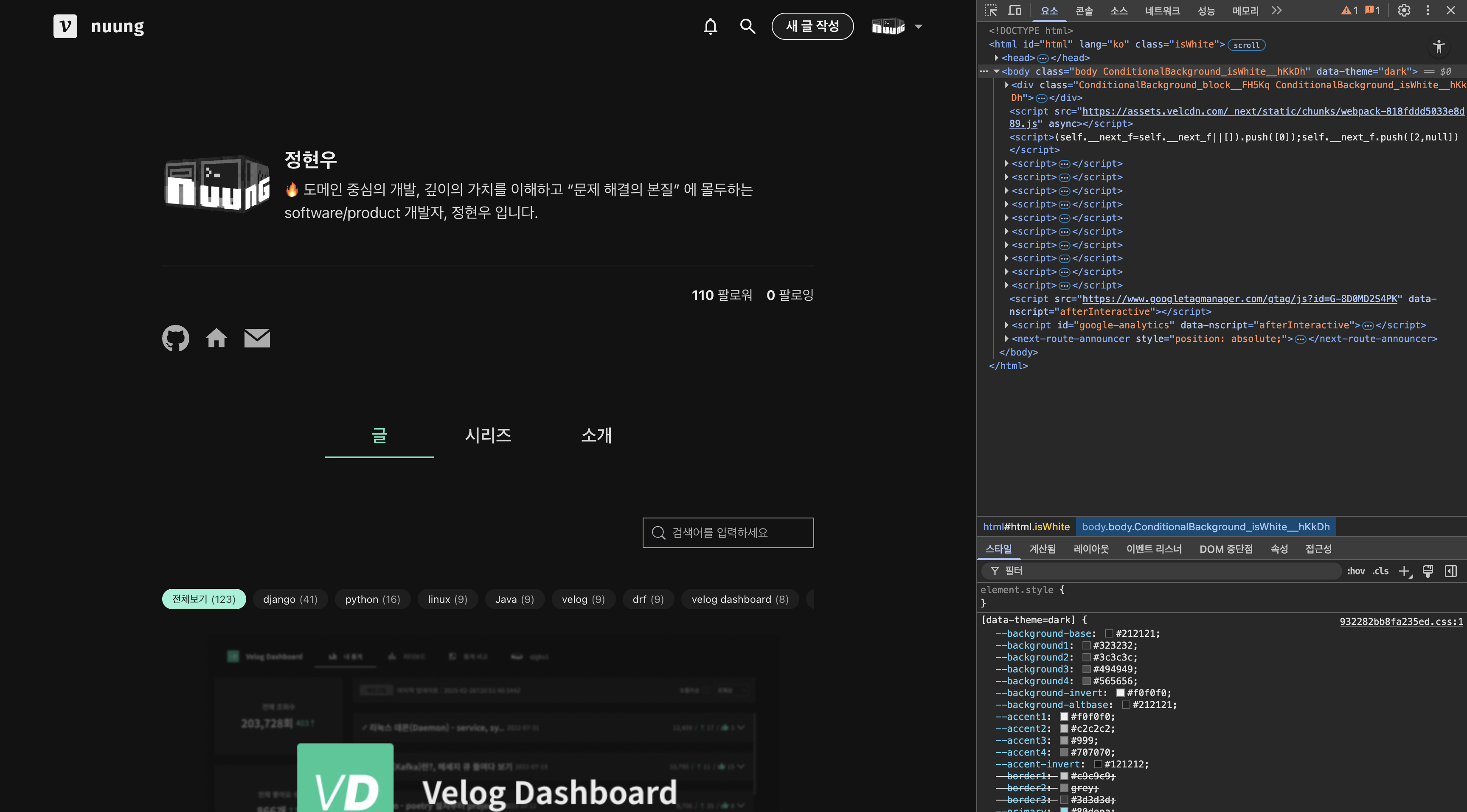Image resolution: width=1467 pixels, height=812 pixels.
Task: Close the DevTools panel
Action: pyautogui.click(x=1450, y=10)
